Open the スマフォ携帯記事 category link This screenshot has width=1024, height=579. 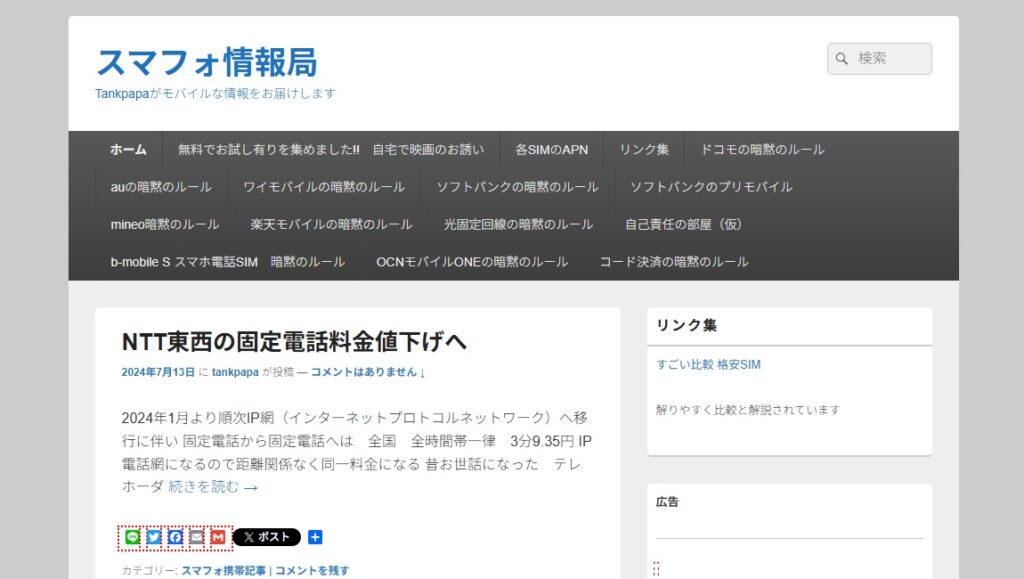[x=225, y=569]
